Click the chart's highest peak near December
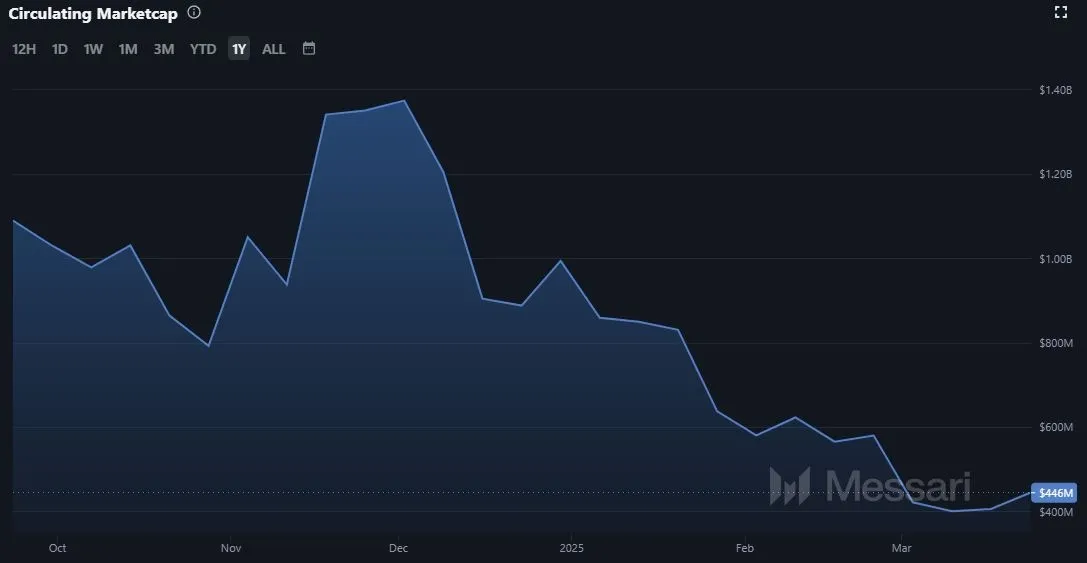This screenshot has width=1087, height=563. tap(403, 101)
